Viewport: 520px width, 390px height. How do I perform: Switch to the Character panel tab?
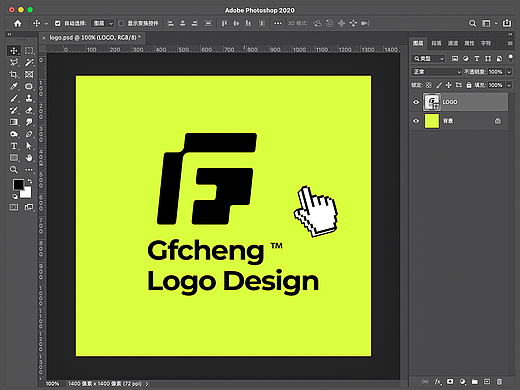coord(486,43)
